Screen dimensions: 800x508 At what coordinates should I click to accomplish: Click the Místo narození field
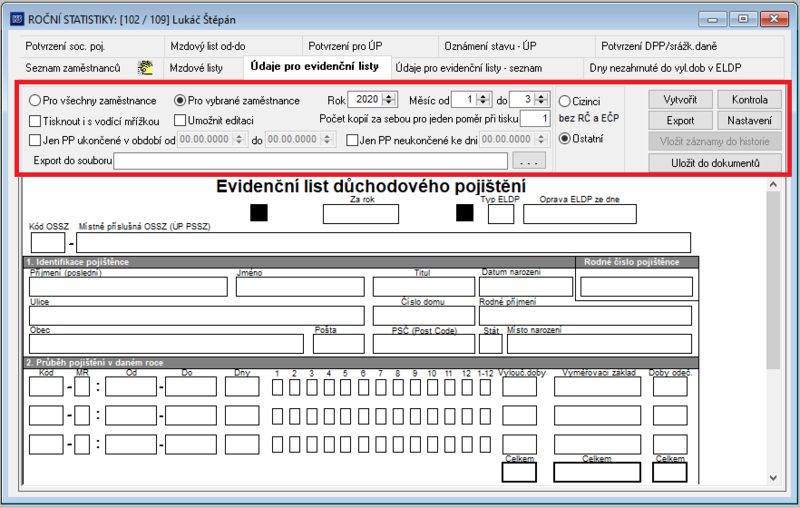tap(599, 344)
